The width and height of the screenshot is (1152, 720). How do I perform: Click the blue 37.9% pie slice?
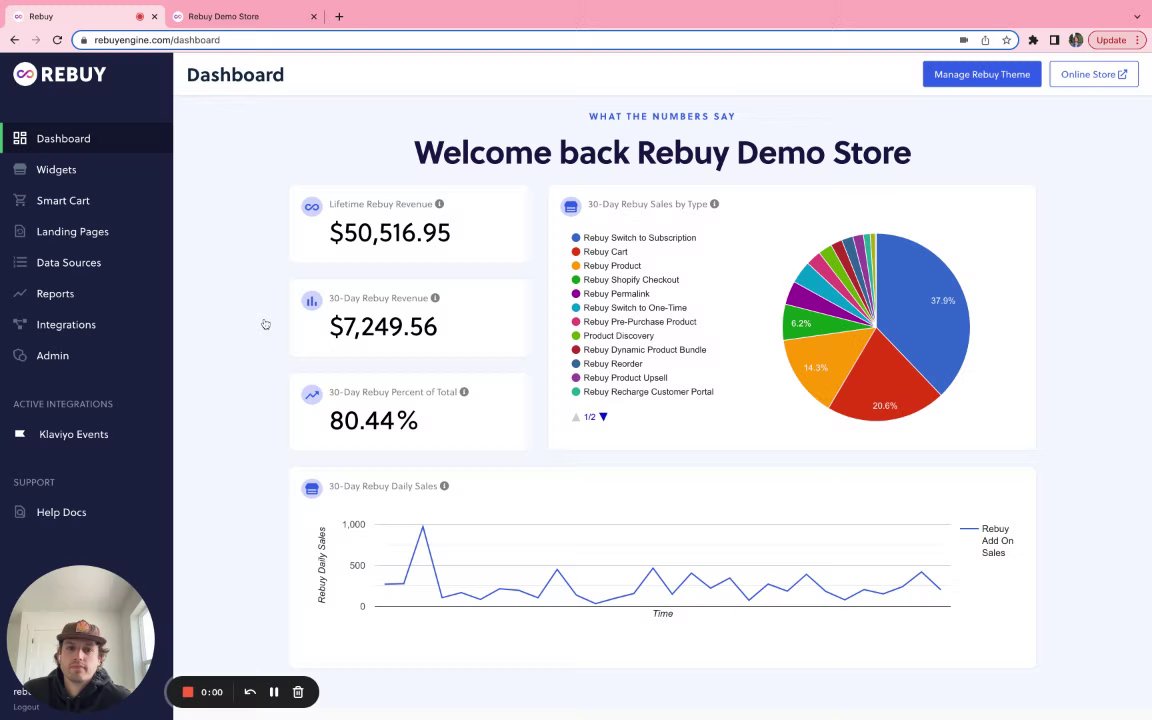[929, 309]
